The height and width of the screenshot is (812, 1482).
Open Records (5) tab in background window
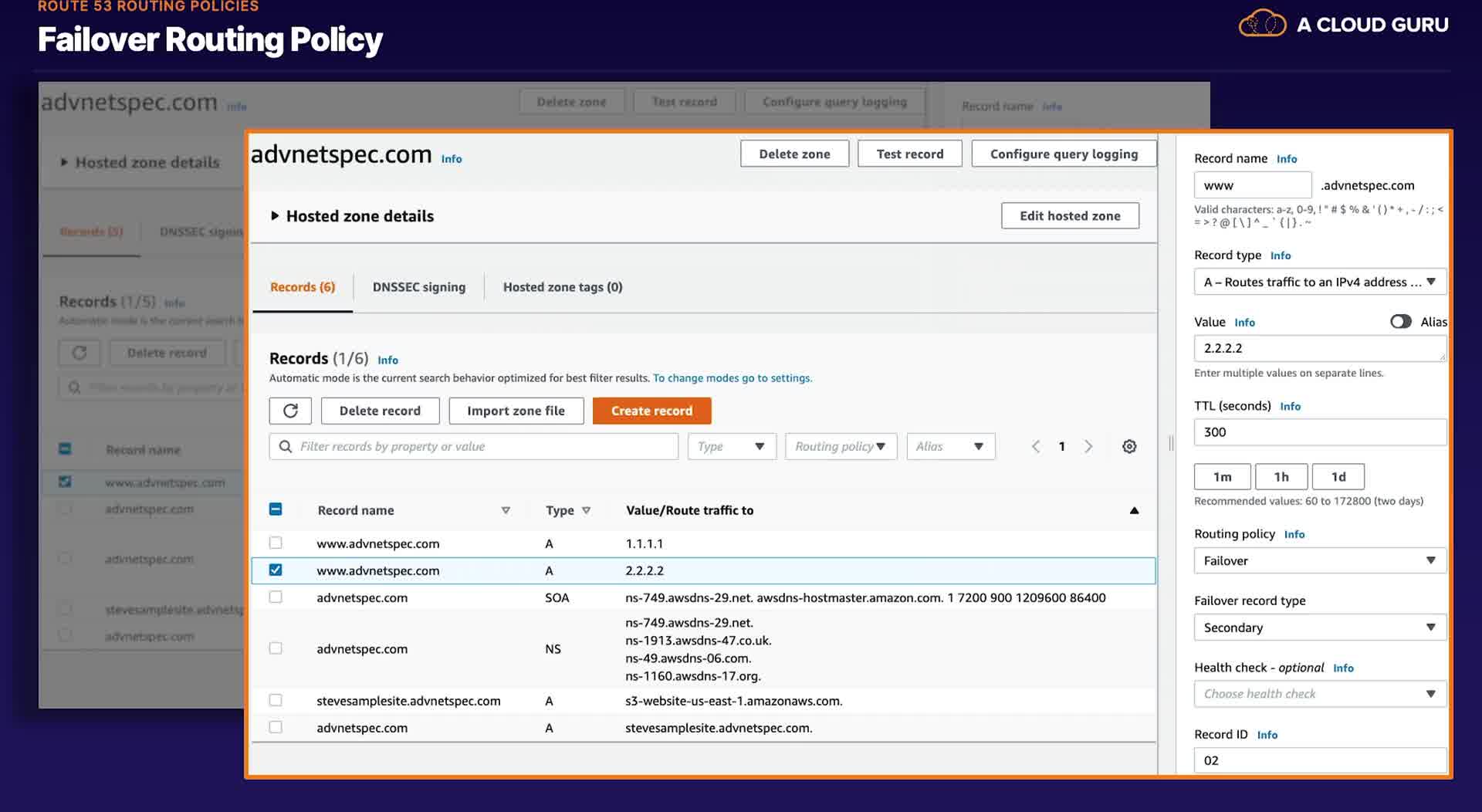pyautogui.click(x=91, y=232)
